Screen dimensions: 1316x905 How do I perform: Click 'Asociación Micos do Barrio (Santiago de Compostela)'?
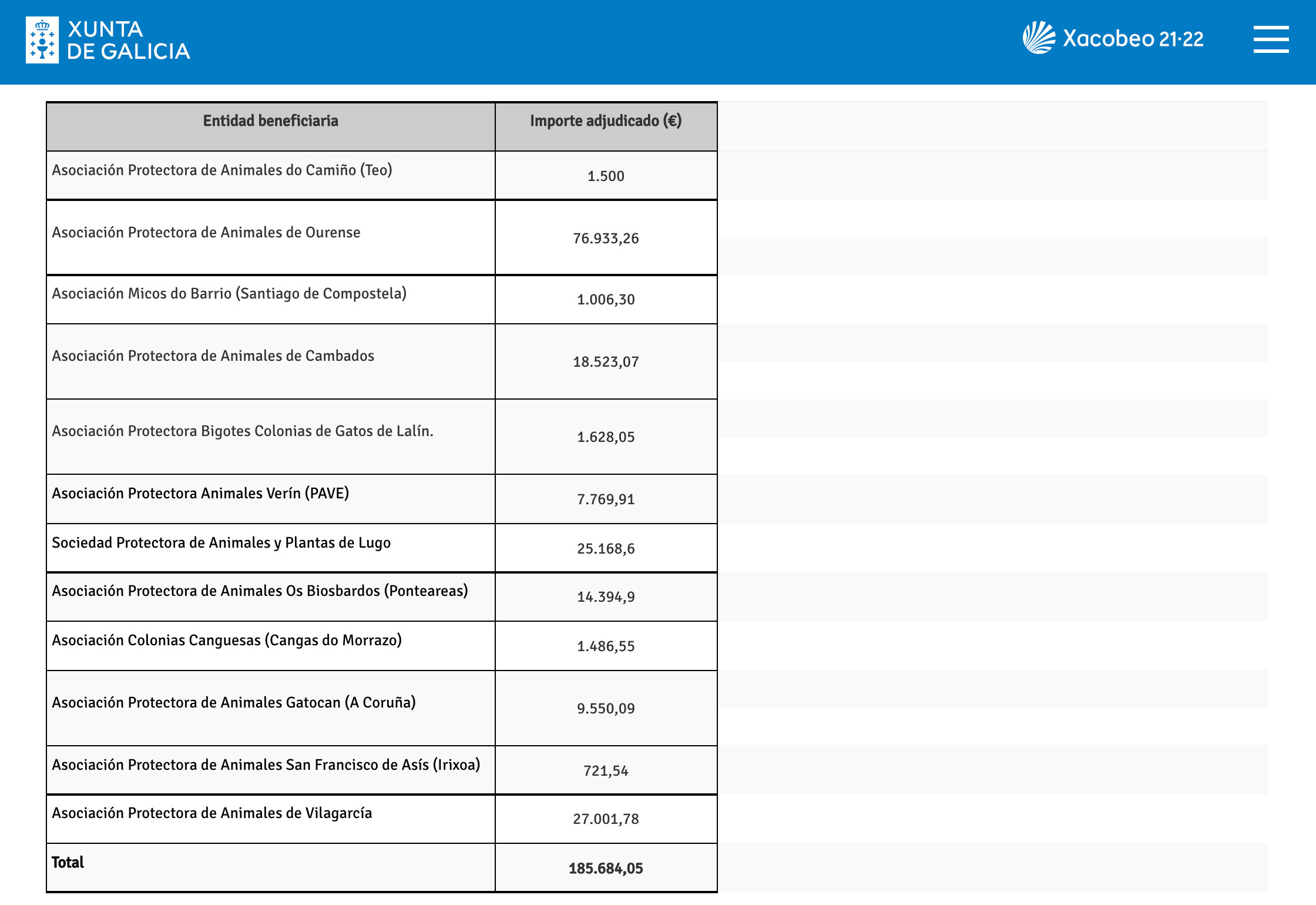pos(229,294)
